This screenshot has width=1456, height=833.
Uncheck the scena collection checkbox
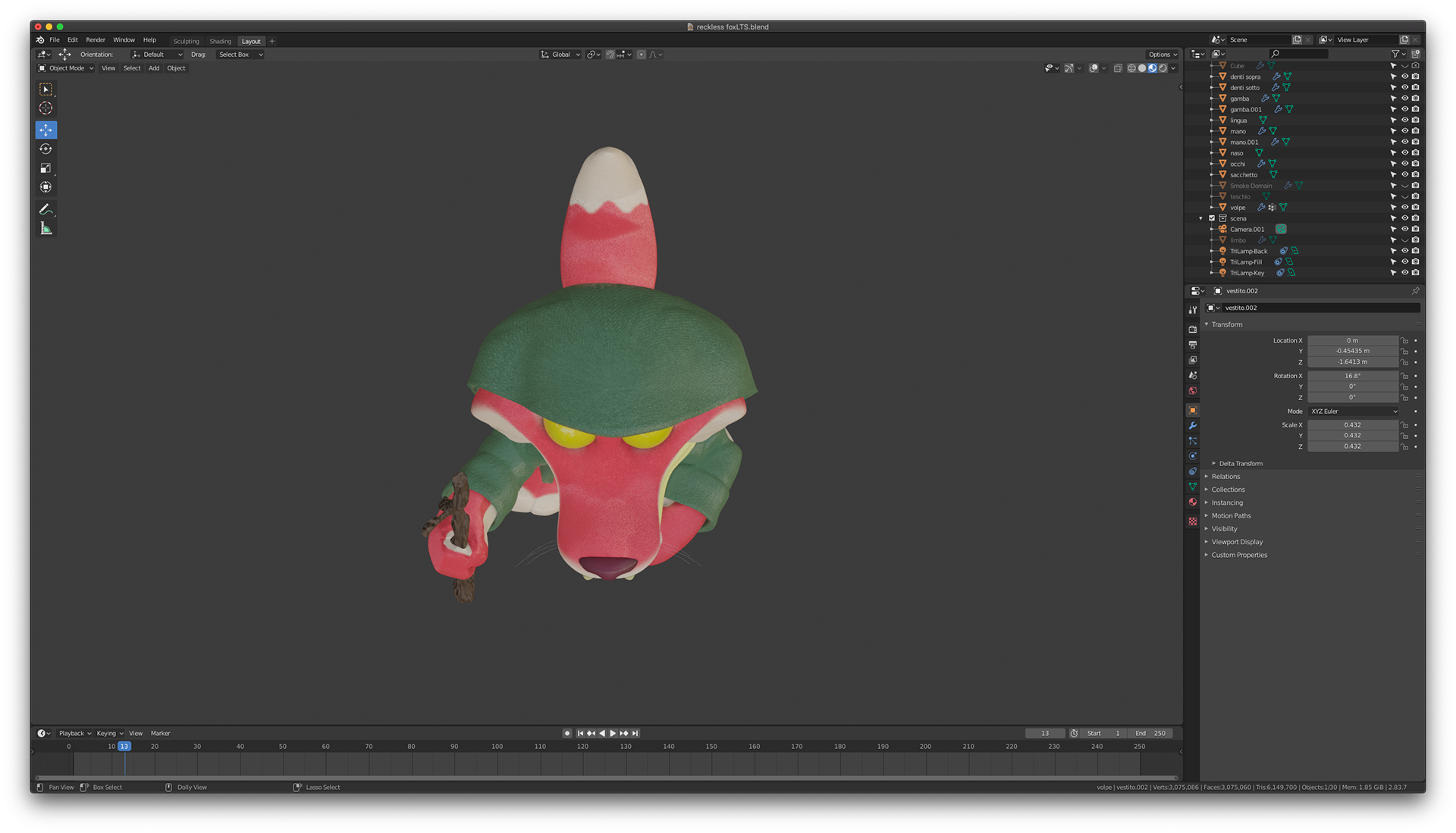click(x=1212, y=218)
